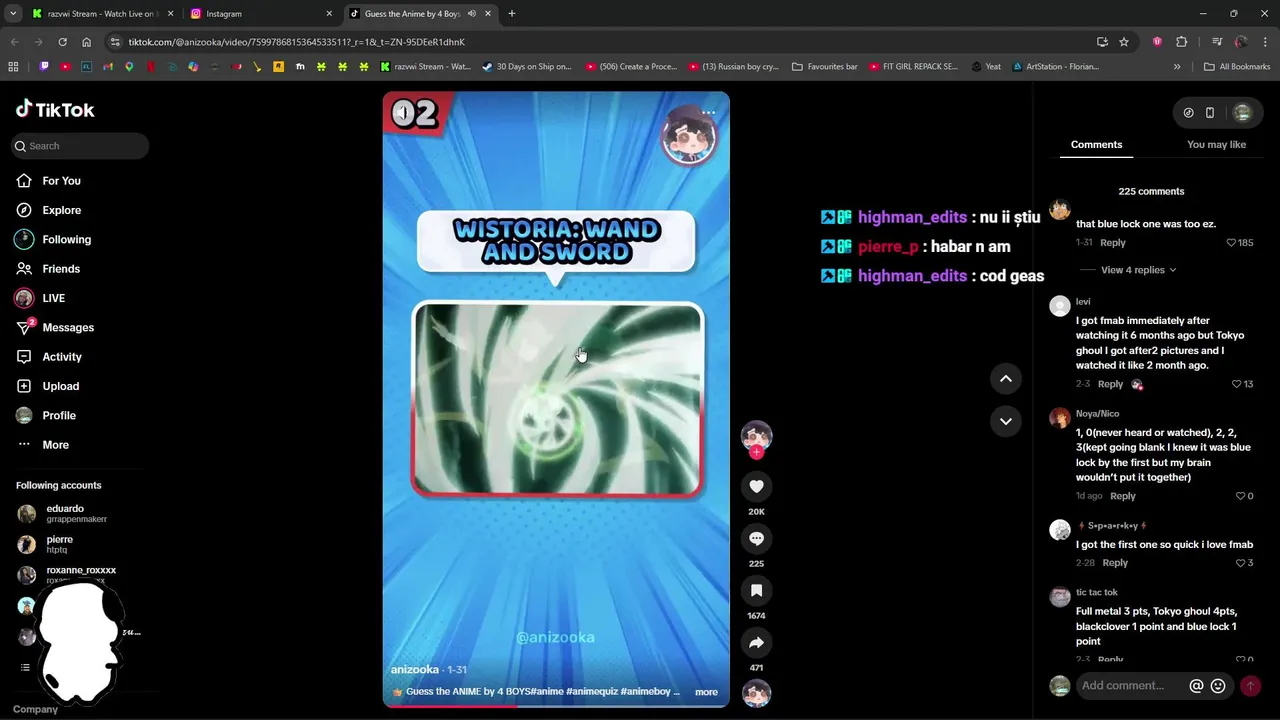This screenshot has width=1280, height=720.
Task: Post comment with red arrow button
Action: [x=1250, y=686]
